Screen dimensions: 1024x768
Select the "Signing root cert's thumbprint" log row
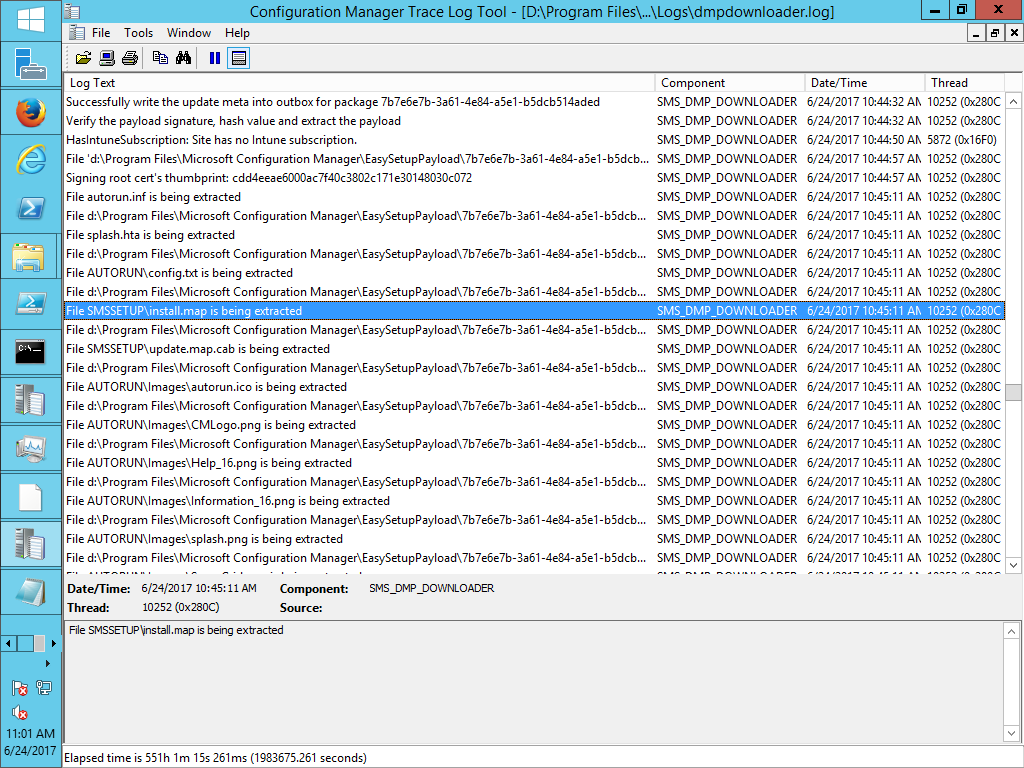tap(534, 178)
